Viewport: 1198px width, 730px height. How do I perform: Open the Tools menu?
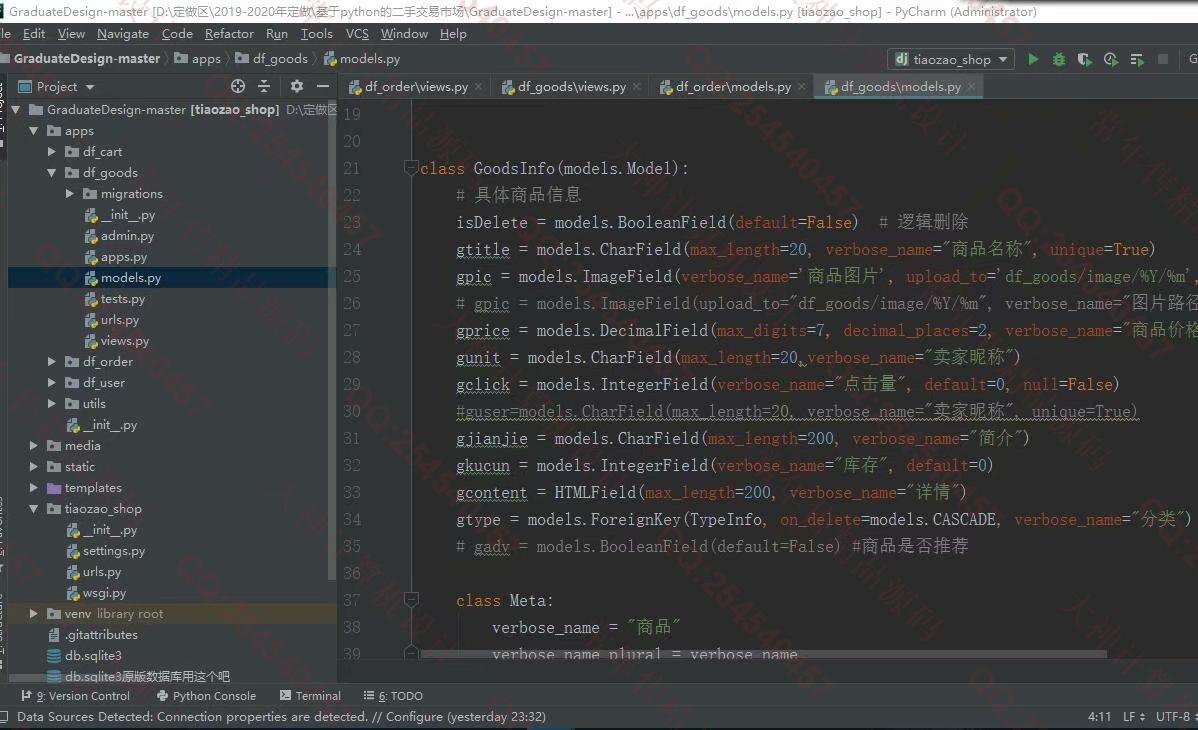[316, 34]
